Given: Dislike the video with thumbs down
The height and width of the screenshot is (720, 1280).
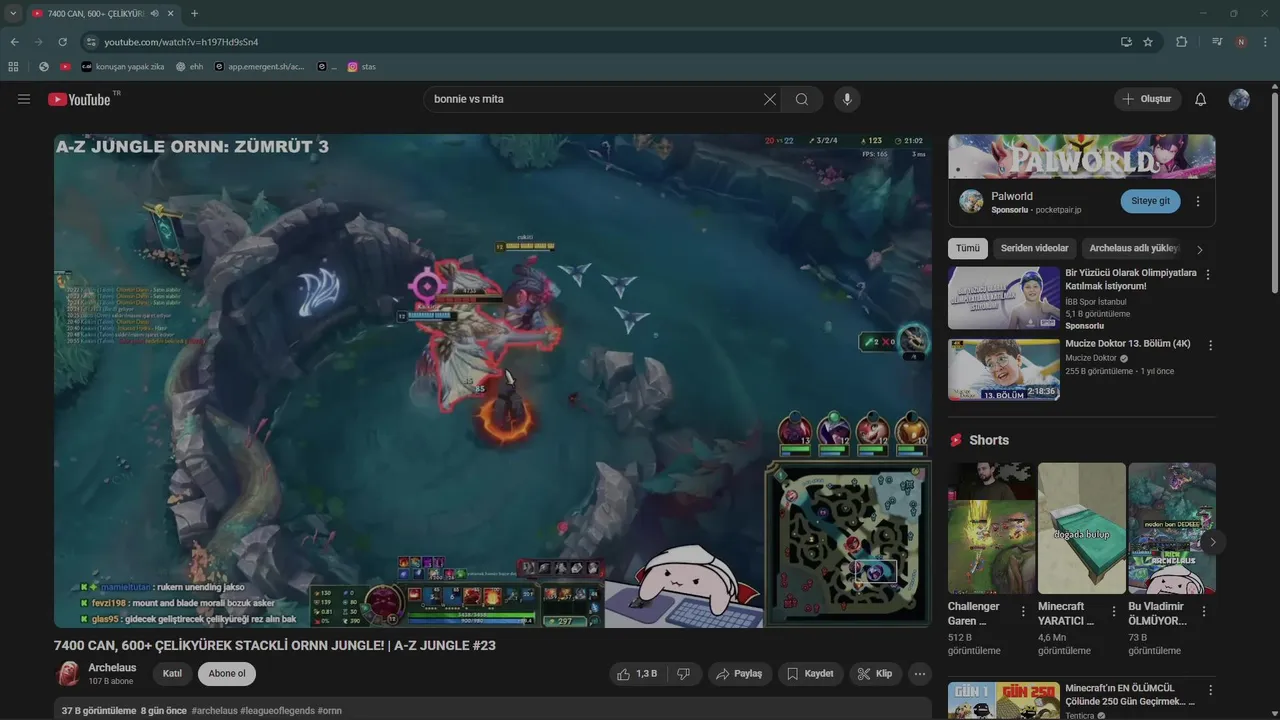Looking at the screenshot, I should pos(684,674).
